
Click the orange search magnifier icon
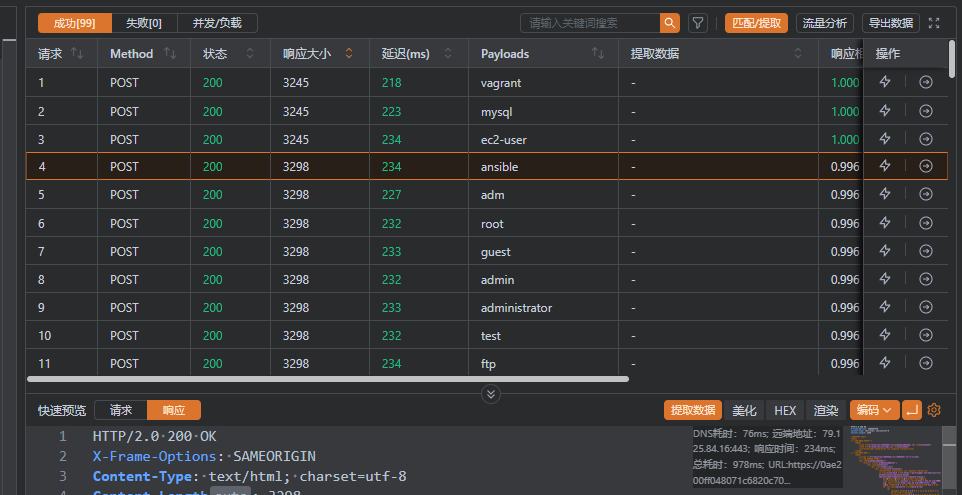(669, 23)
